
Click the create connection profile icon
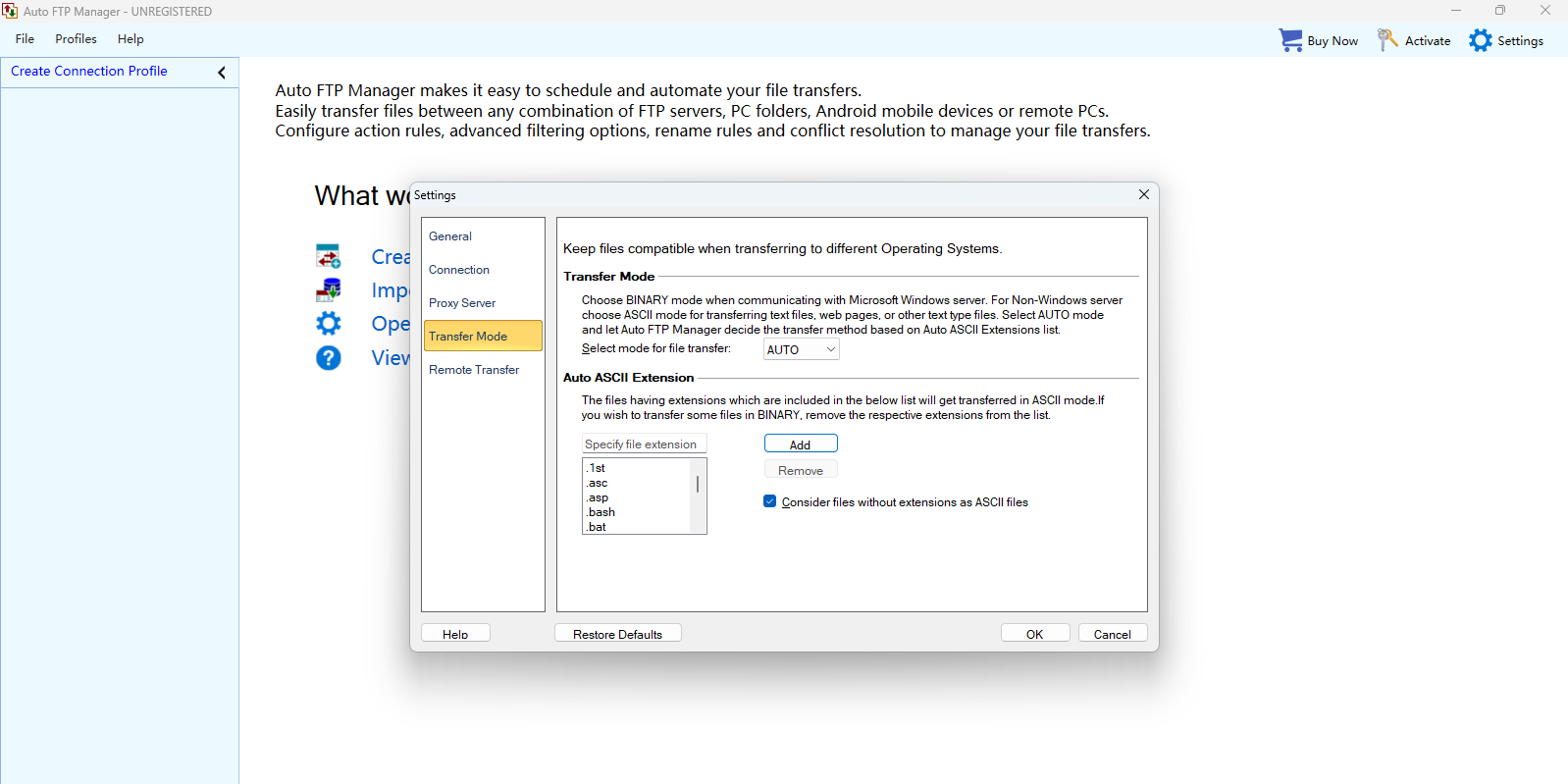point(328,256)
